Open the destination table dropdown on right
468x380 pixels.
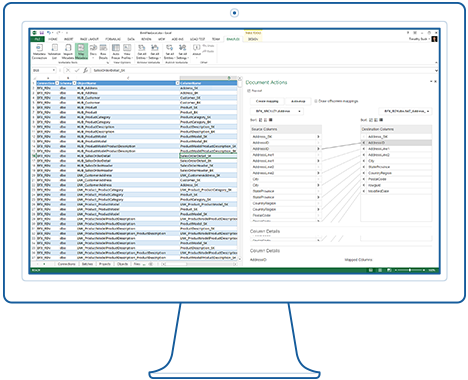(405, 111)
